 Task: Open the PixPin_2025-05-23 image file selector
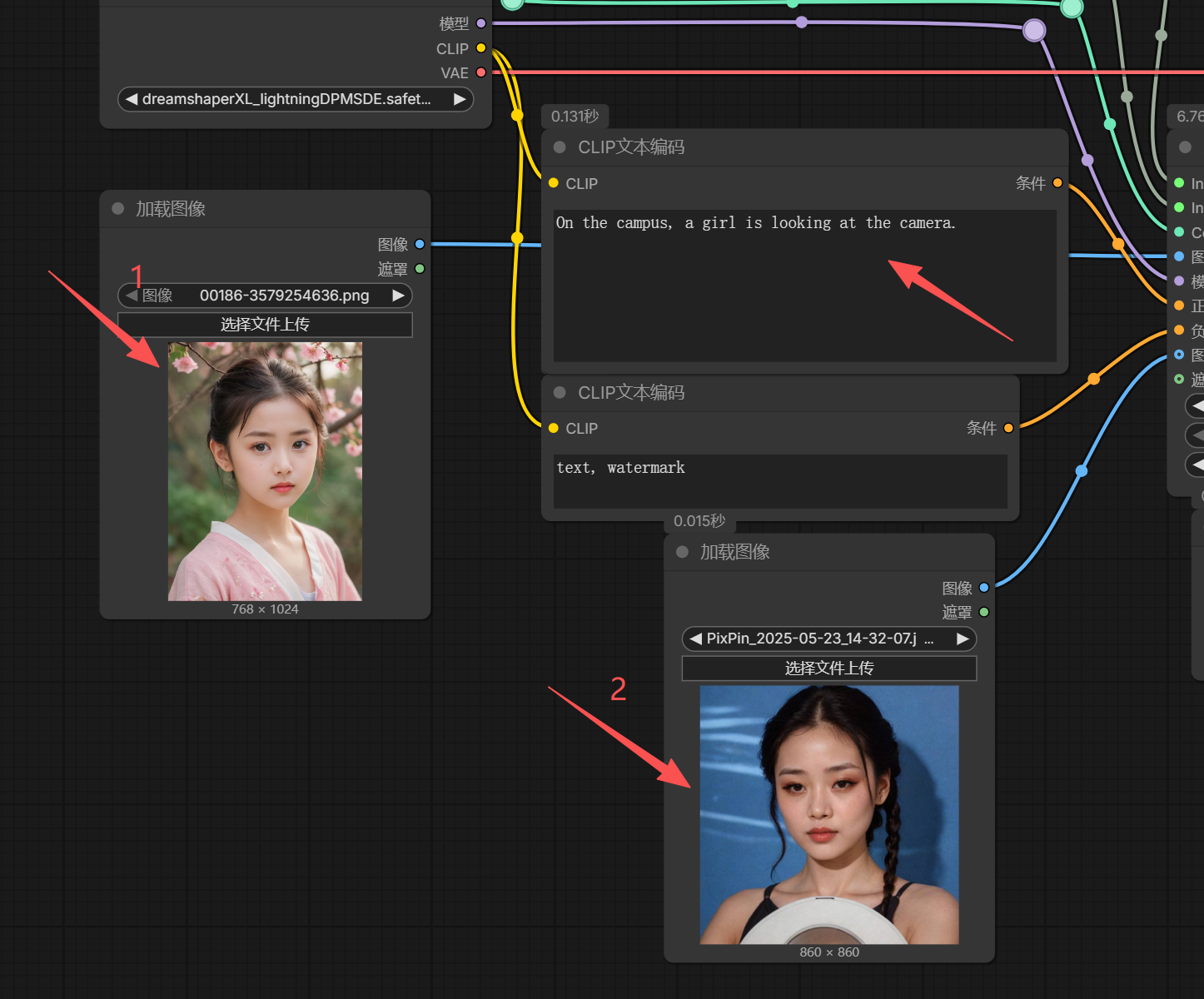click(x=829, y=639)
